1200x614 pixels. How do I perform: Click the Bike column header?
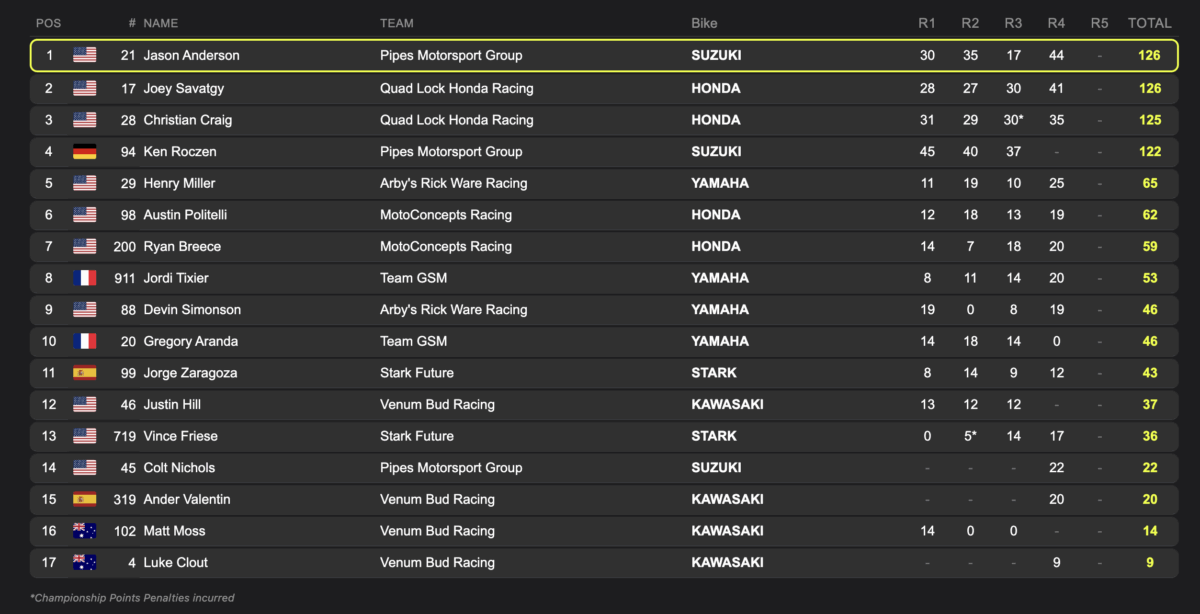pos(704,23)
